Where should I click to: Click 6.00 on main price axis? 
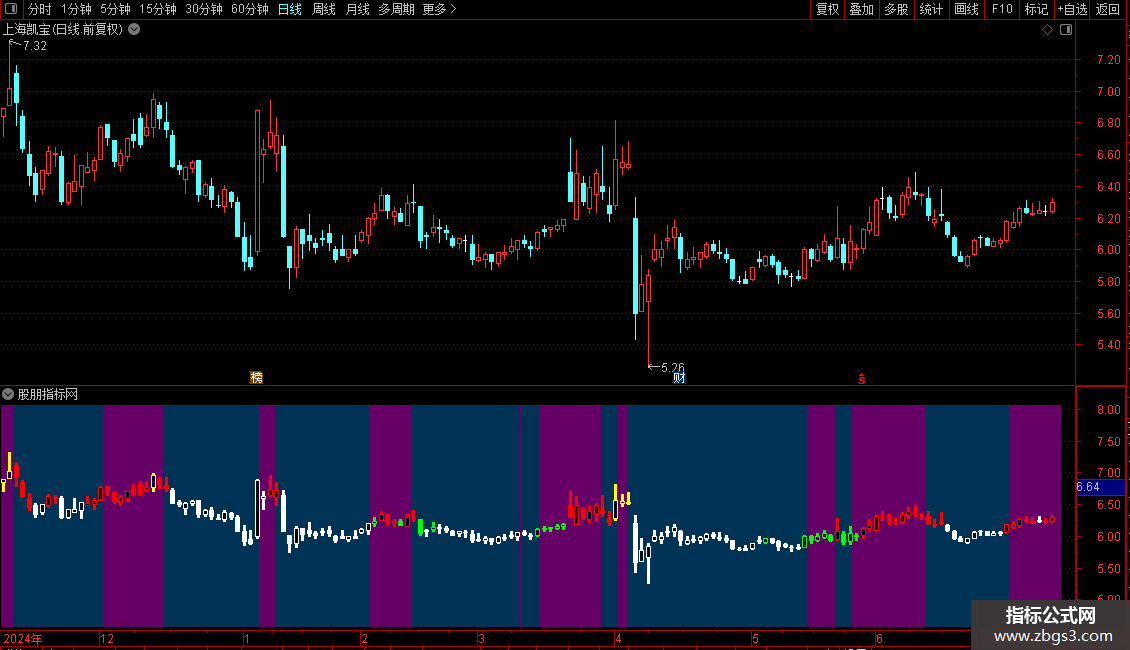1108,250
